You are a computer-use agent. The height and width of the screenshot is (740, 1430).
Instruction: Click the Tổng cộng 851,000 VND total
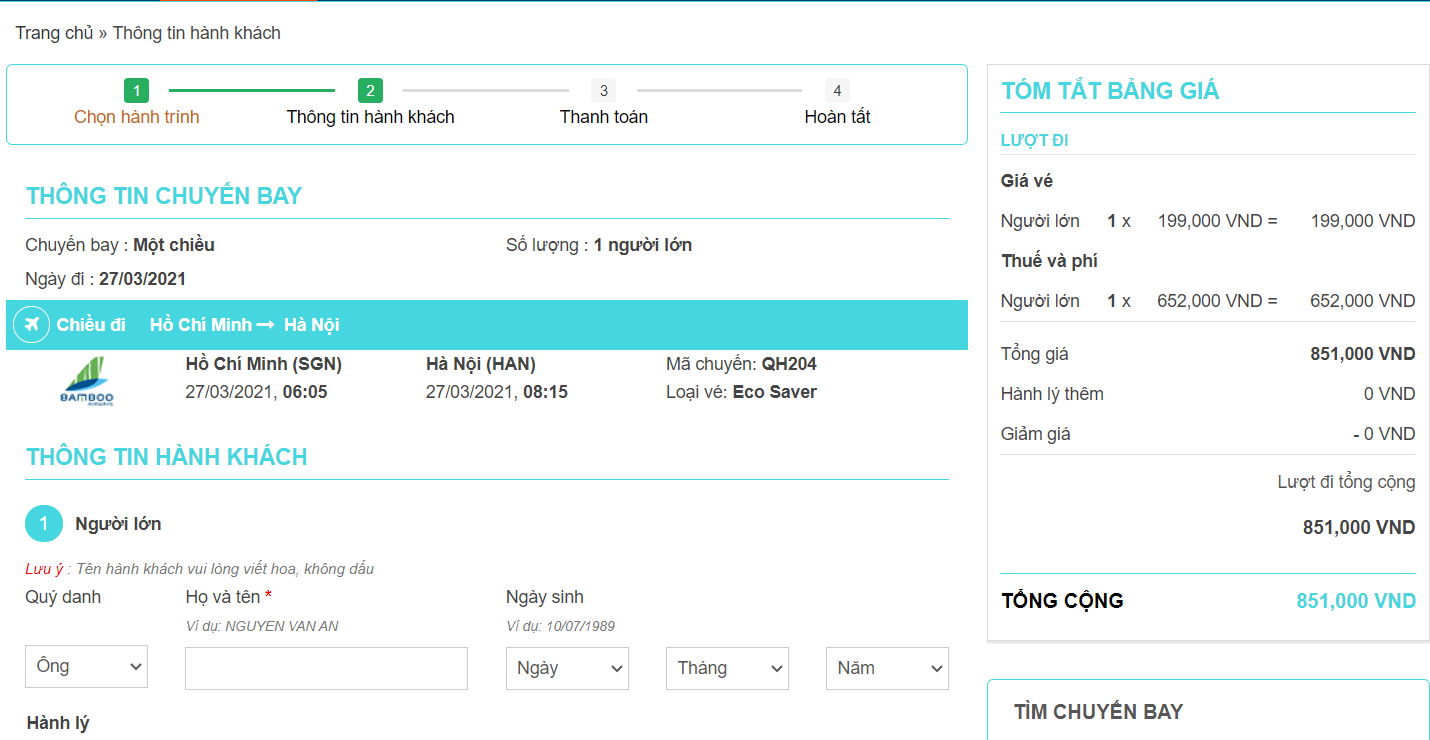coord(1356,601)
